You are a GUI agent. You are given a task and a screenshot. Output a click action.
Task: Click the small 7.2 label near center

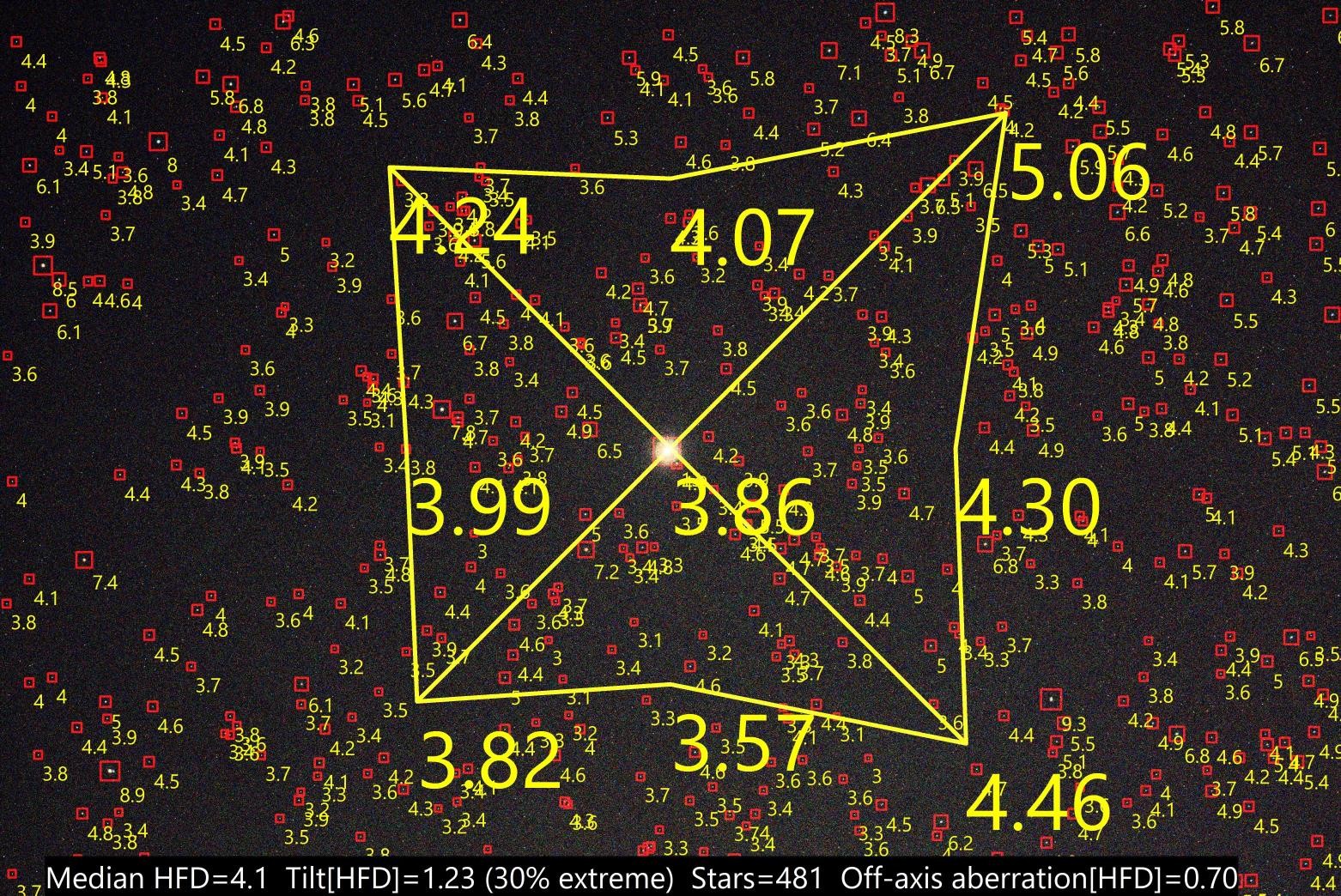pos(606,572)
